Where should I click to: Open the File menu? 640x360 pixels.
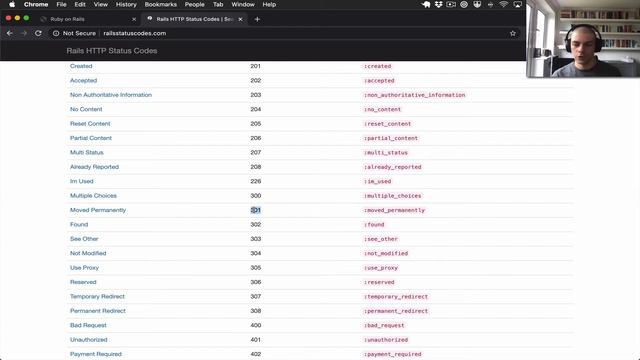click(x=61, y=4)
